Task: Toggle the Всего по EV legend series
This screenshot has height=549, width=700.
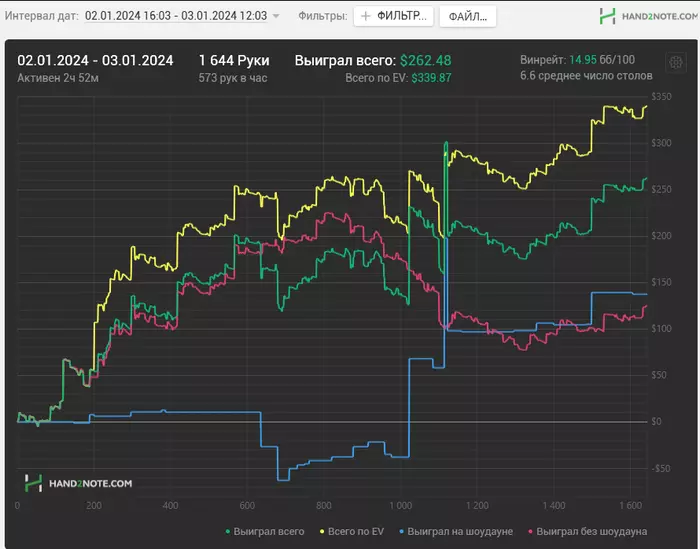Action: pos(352,531)
